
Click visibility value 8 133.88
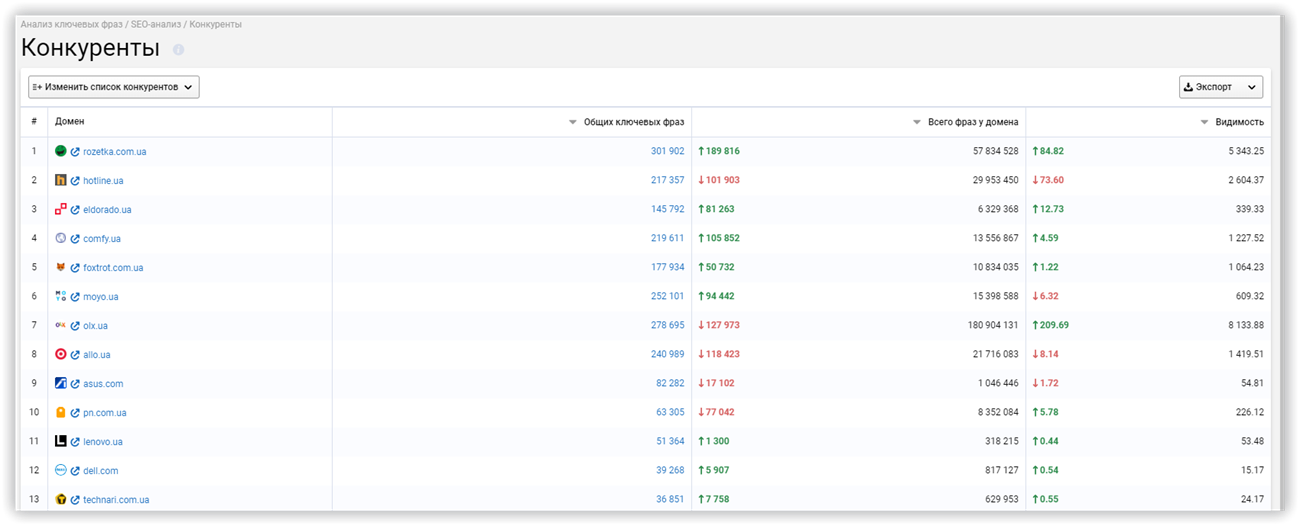[1247, 326]
